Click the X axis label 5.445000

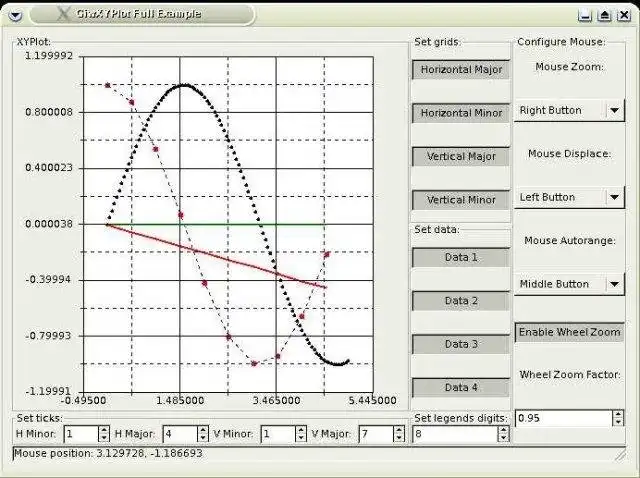pos(372,400)
